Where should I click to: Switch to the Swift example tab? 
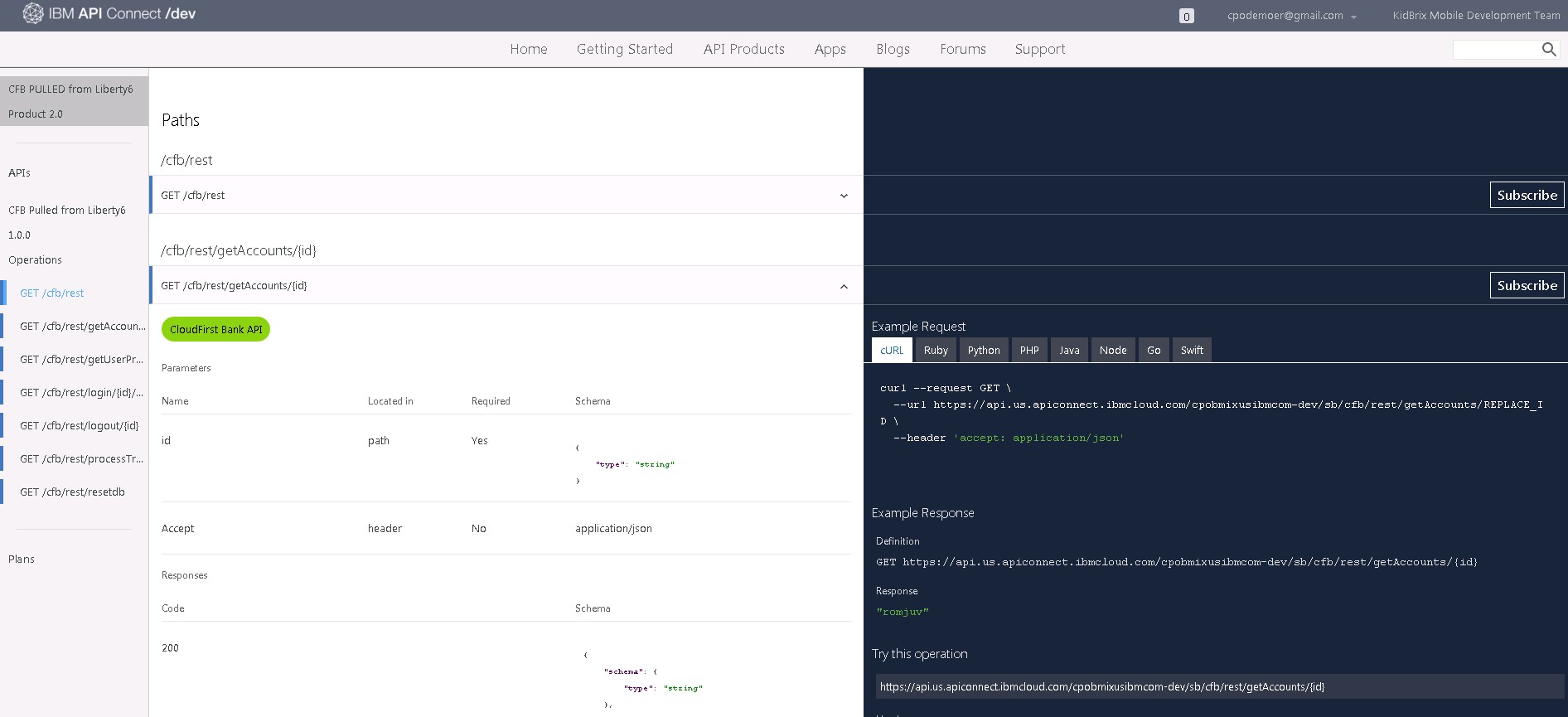[x=1192, y=351]
